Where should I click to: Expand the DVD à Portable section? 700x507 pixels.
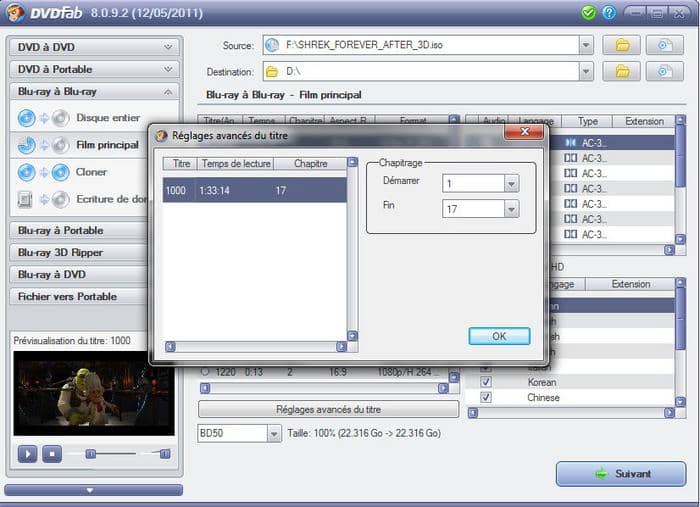95,69
